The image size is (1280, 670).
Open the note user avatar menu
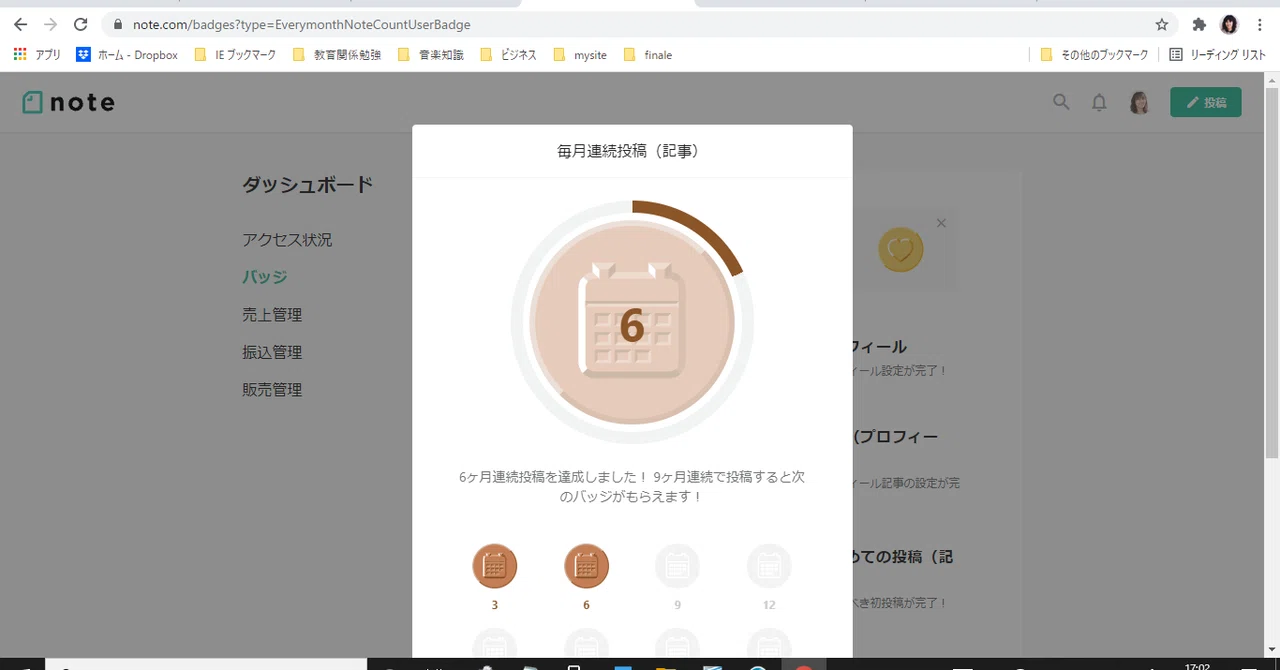1139,102
